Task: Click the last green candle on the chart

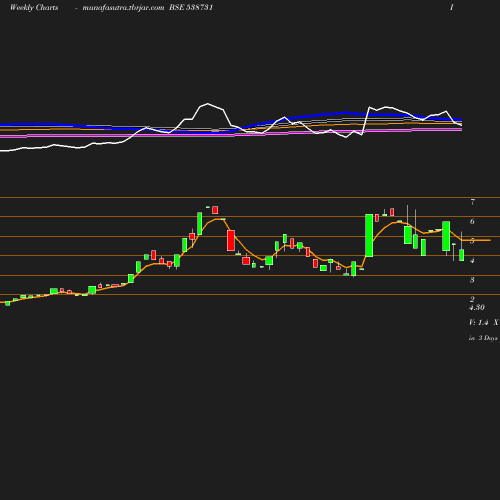Action: 462,255
